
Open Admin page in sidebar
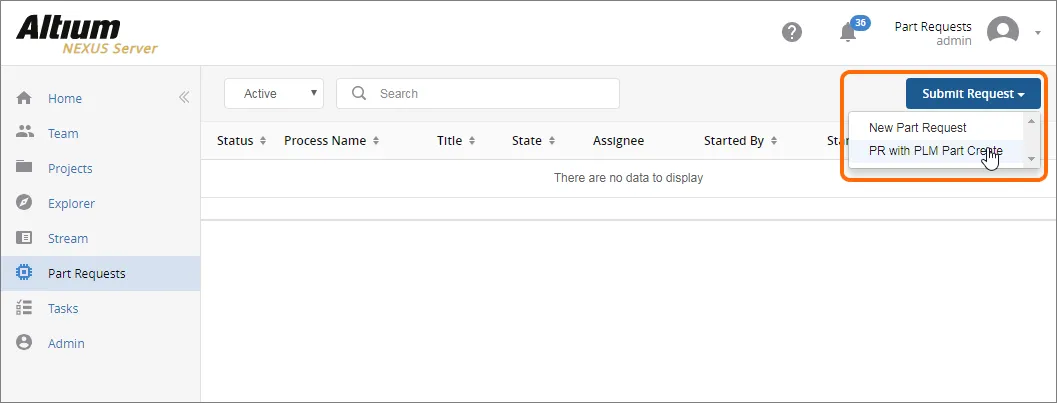click(66, 344)
